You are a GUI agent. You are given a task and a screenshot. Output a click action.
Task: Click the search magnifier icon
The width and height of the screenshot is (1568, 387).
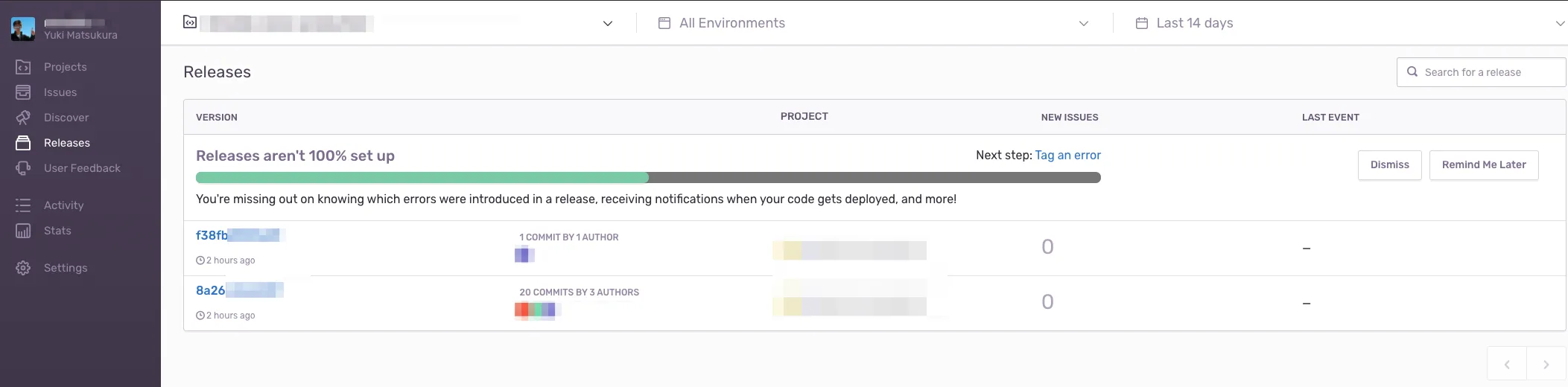[x=1412, y=72]
